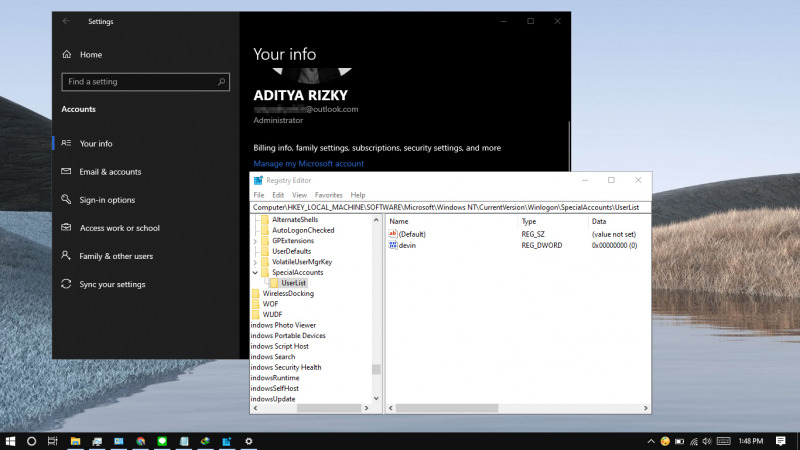
Task: Open the Help menu in Registry Editor
Action: tap(358, 195)
